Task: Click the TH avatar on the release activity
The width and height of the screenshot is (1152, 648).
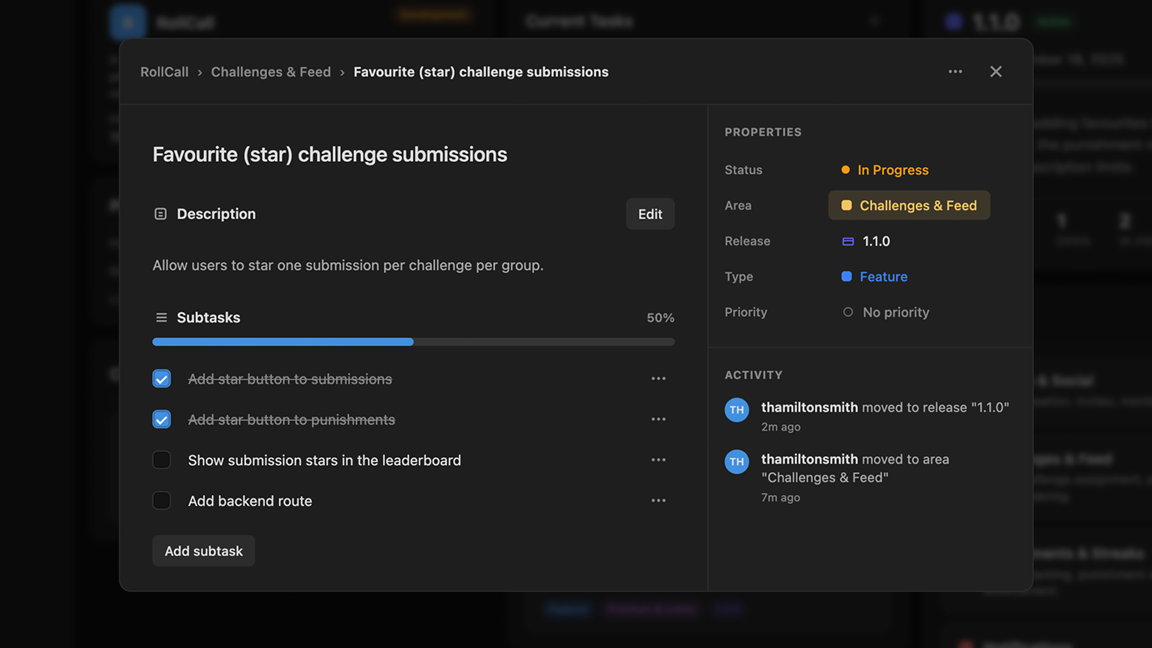Action: [737, 410]
